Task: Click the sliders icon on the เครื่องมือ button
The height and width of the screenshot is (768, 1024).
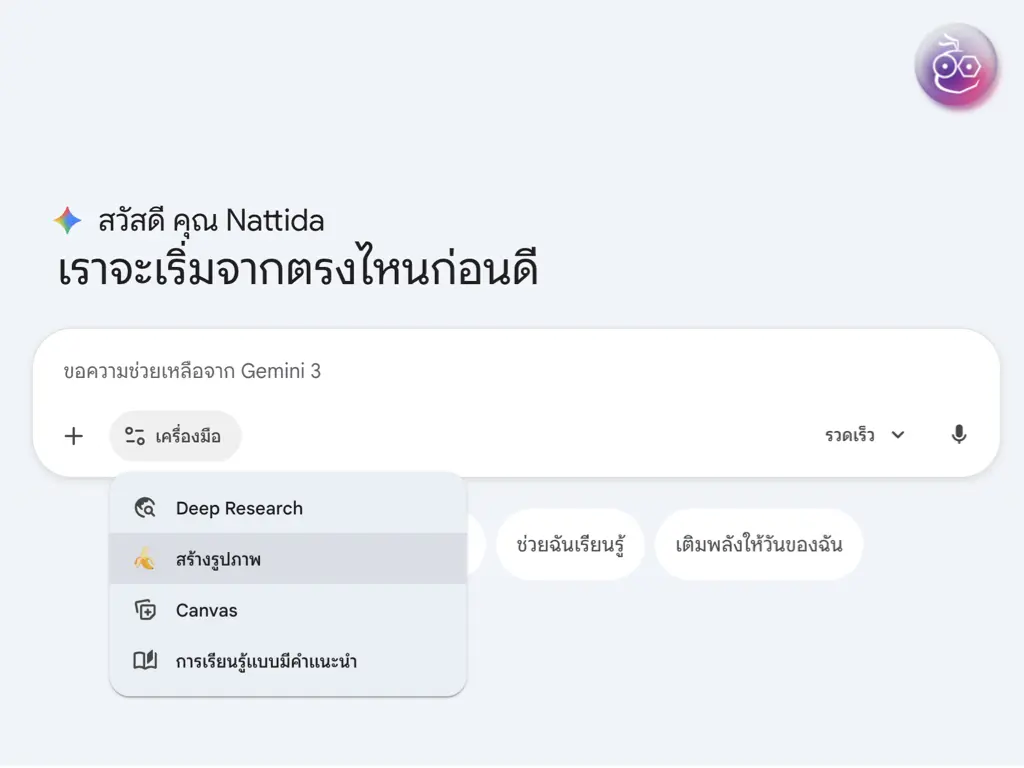Action: (135, 436)
